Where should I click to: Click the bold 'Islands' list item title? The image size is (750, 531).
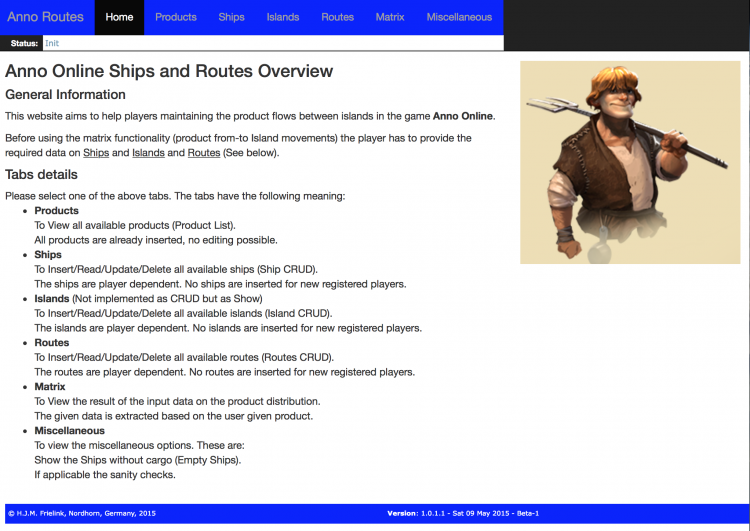click(52, 299)
